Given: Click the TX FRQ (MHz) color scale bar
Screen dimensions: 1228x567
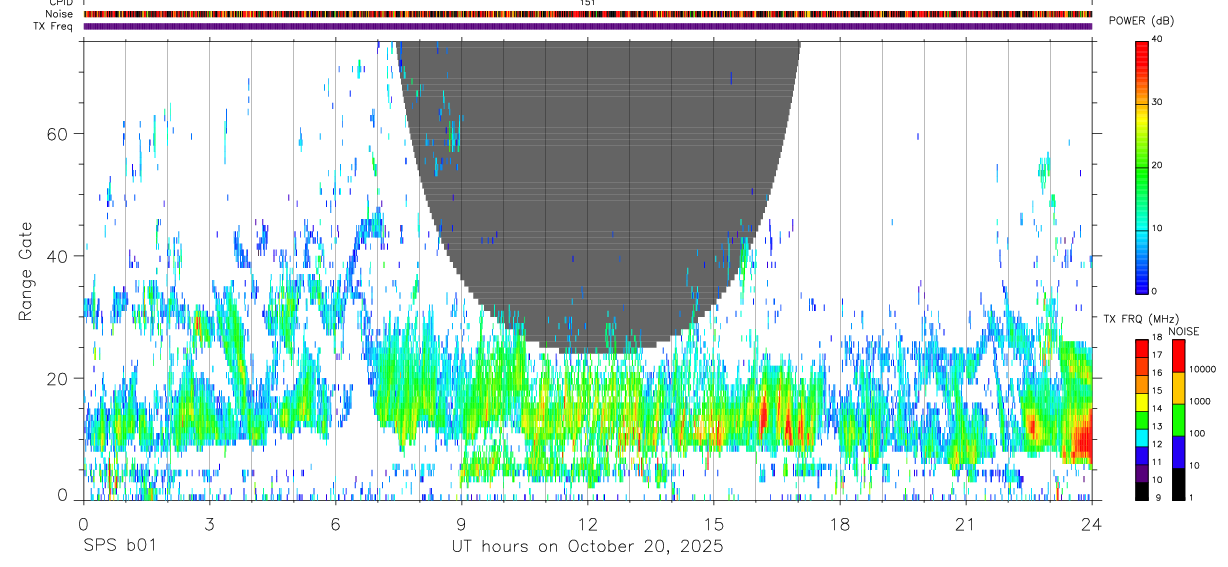Looking at the screenshot, I should click(1141, 419).
